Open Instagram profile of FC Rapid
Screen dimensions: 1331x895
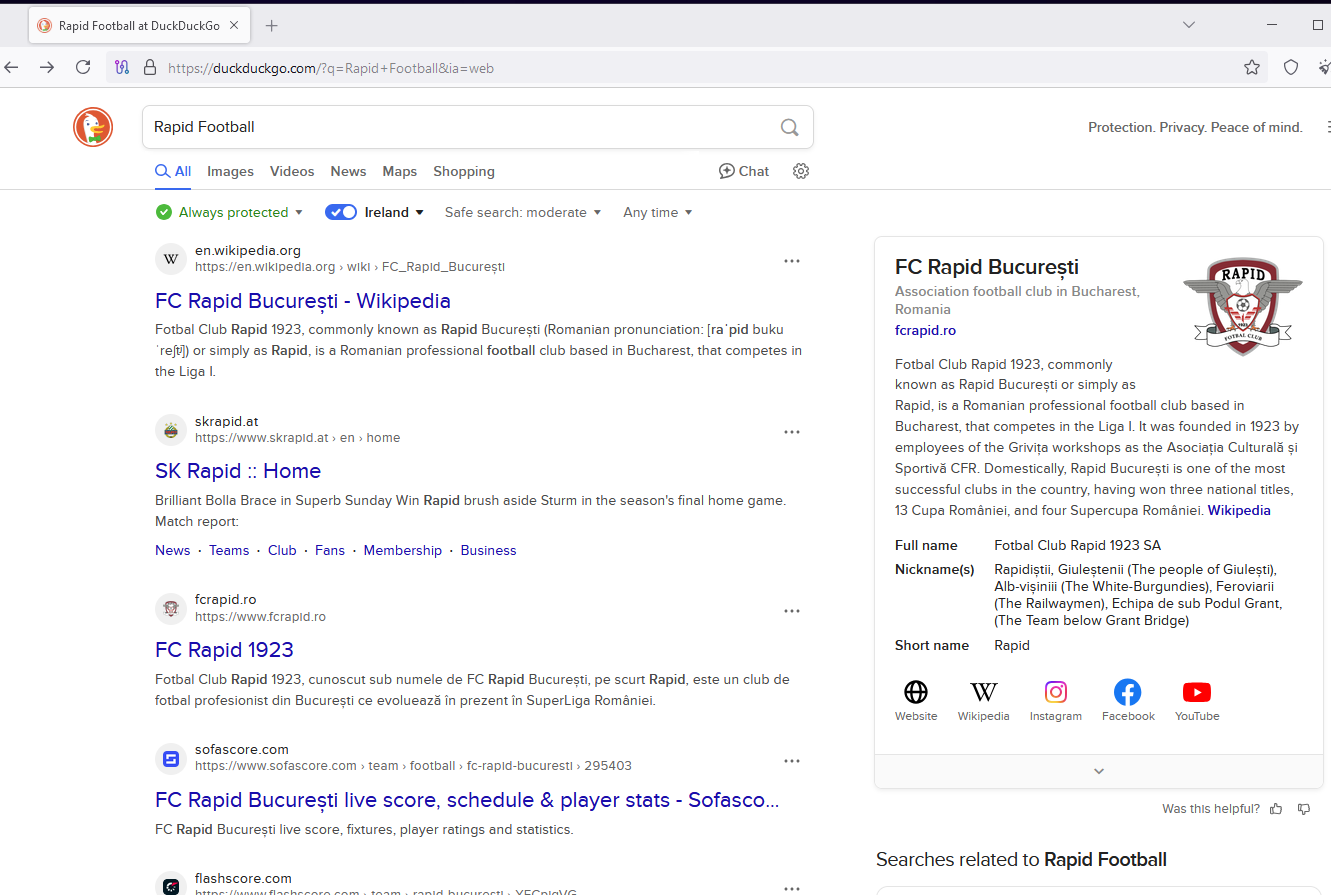pos(1056,701)
